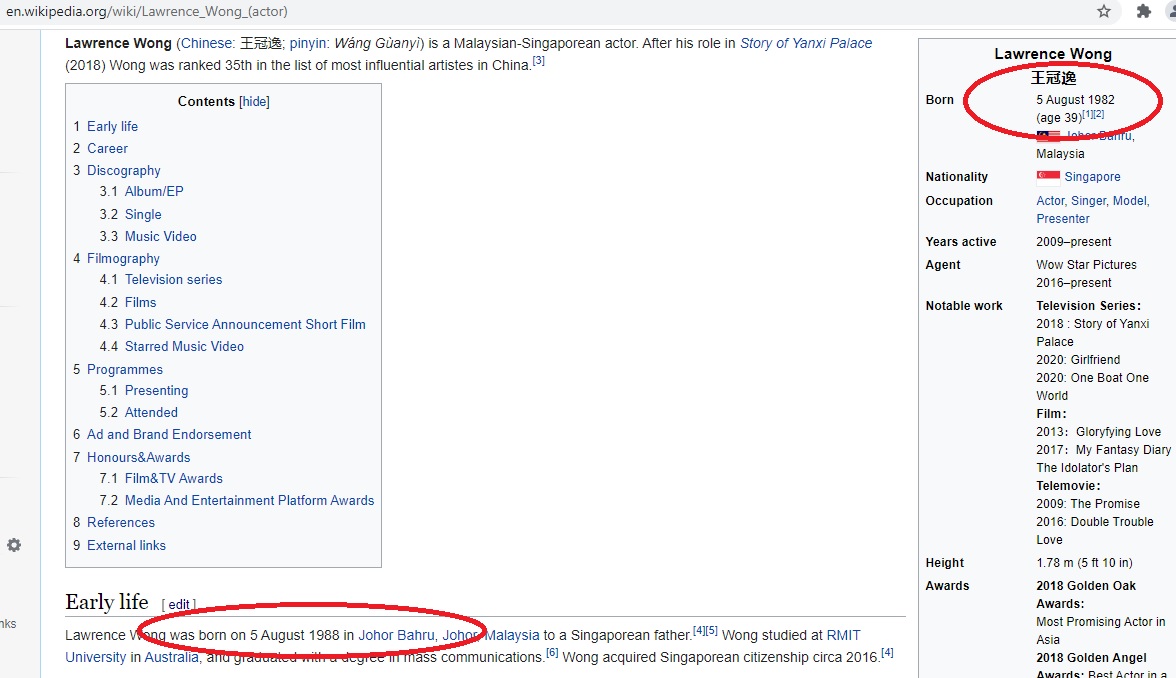Jump to Early life contents entry
Screen dimensions: 1176x678
112,126
